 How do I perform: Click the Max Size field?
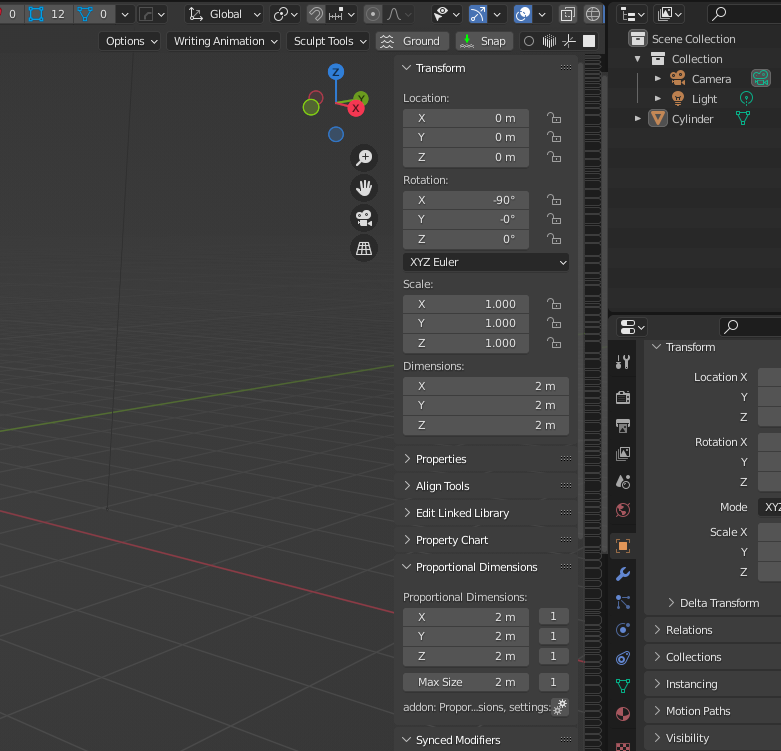pyautogui.click(x=466, y=682)
